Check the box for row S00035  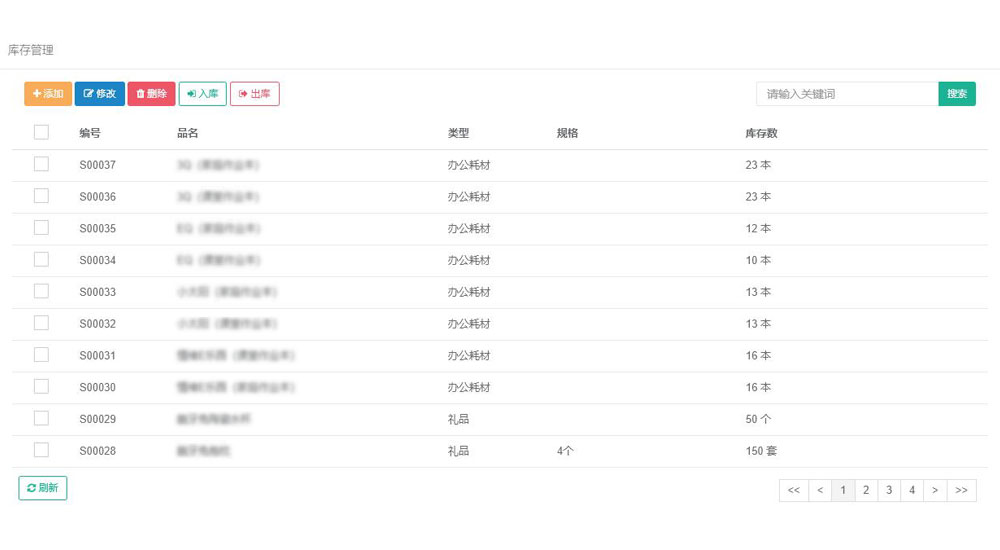pyautogui.click(x=41, y=228)
